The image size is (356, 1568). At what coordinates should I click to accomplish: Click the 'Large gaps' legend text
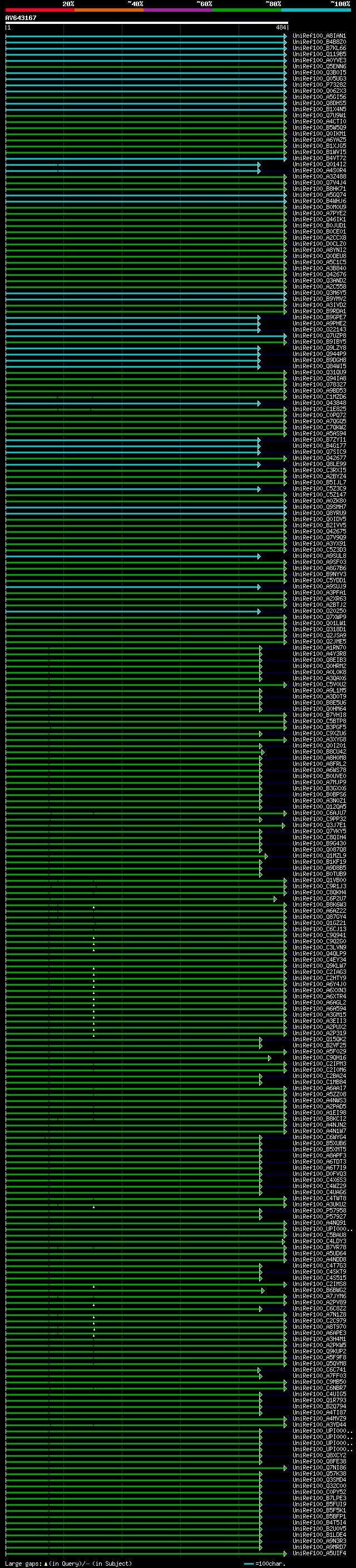[24, 1564]
